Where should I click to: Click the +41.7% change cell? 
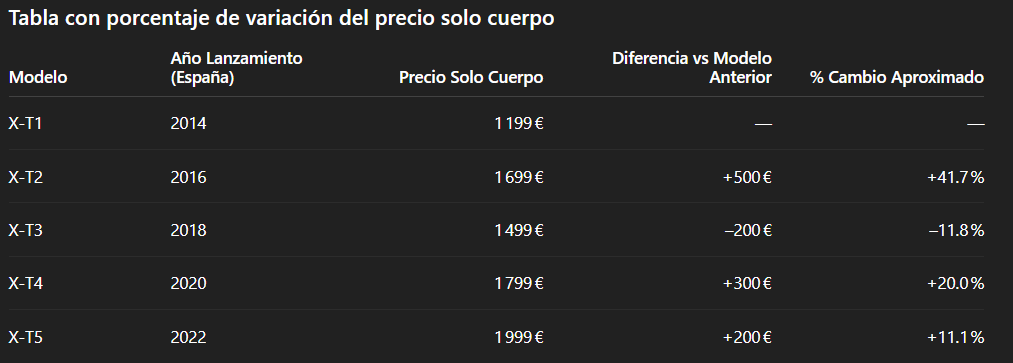[x=956, y=177]
